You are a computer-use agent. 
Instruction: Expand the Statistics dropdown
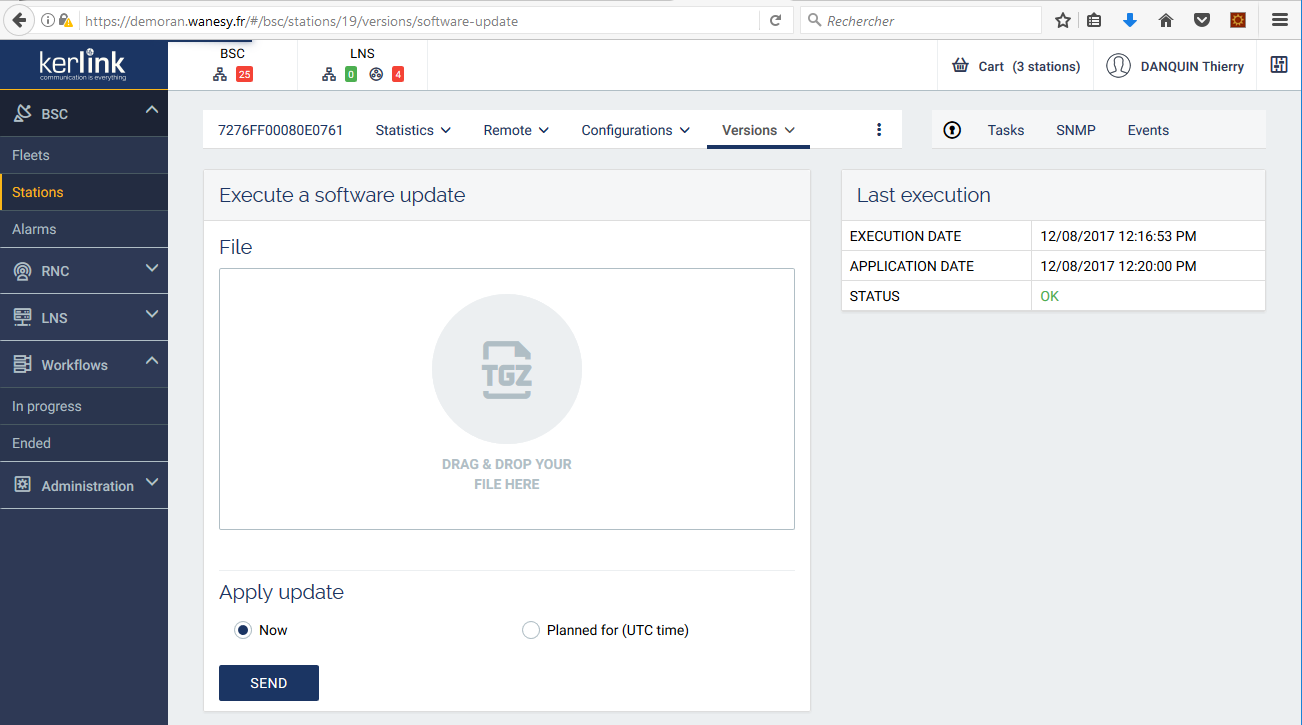coord(413,130)
